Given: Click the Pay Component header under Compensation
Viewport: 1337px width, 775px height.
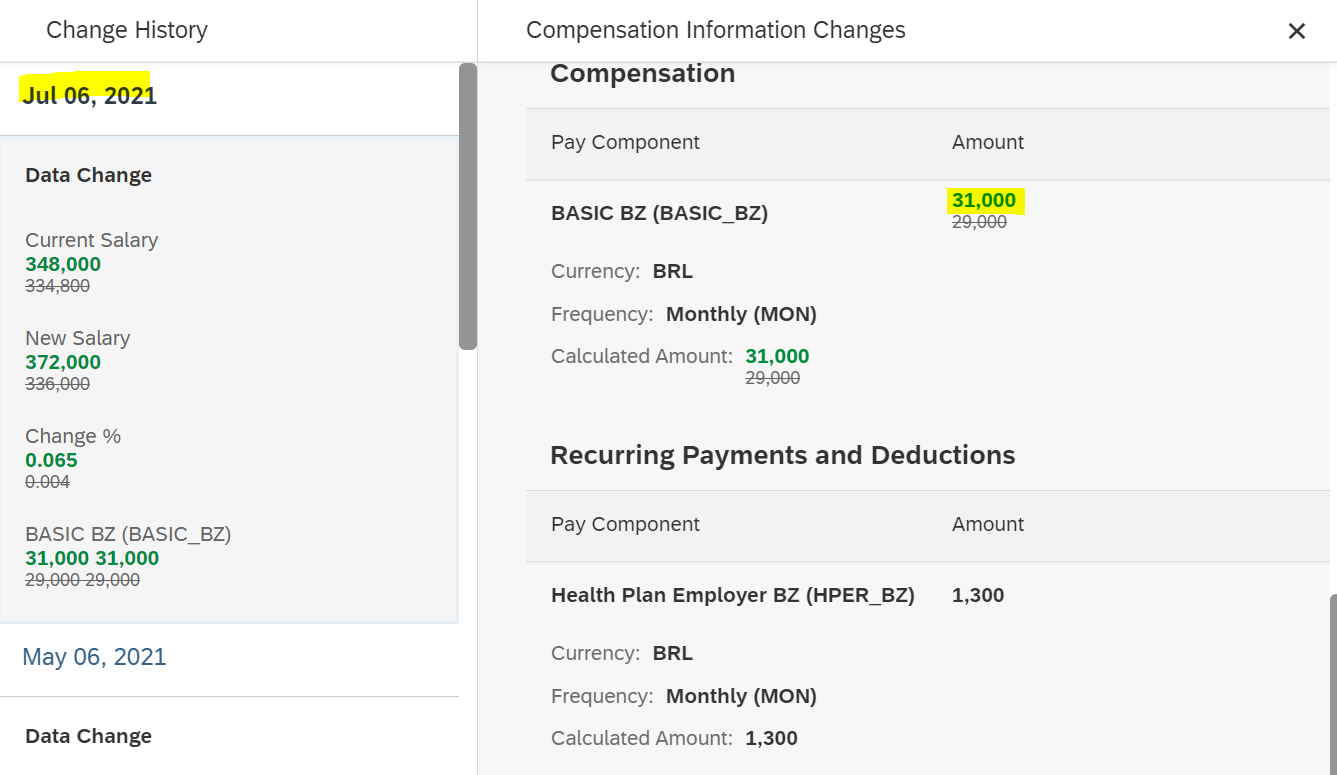Looking at the screenshot, I should tap(625, 143).
